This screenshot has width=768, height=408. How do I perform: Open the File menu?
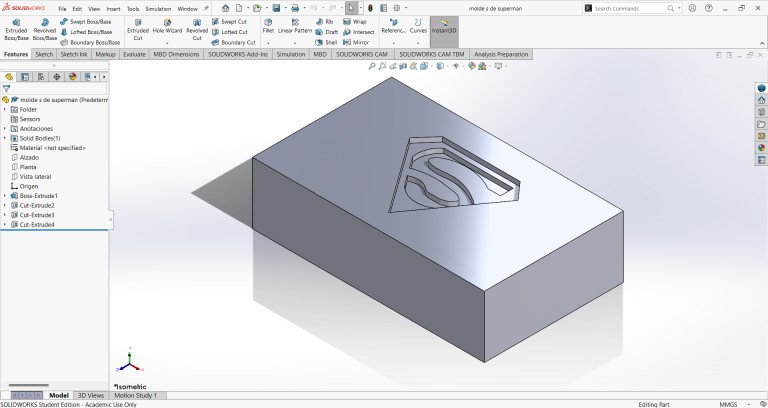coord(62,9)
